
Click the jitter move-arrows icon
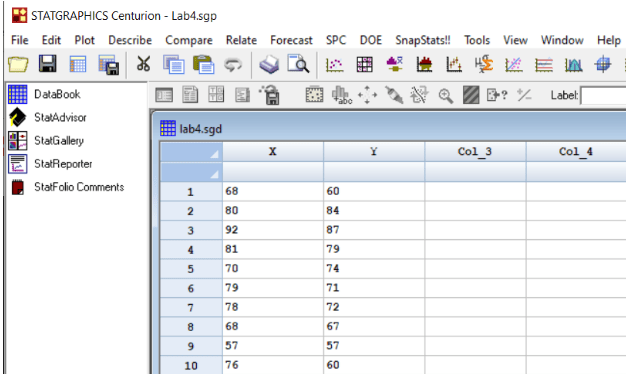click(x=367, y=96)
